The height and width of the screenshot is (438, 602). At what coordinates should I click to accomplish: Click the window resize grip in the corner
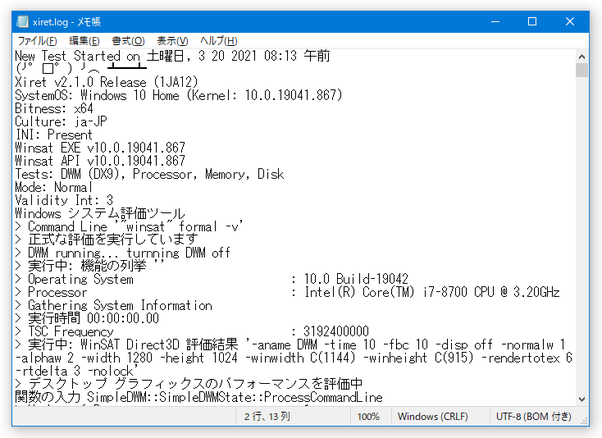click(x=584, y=421)
